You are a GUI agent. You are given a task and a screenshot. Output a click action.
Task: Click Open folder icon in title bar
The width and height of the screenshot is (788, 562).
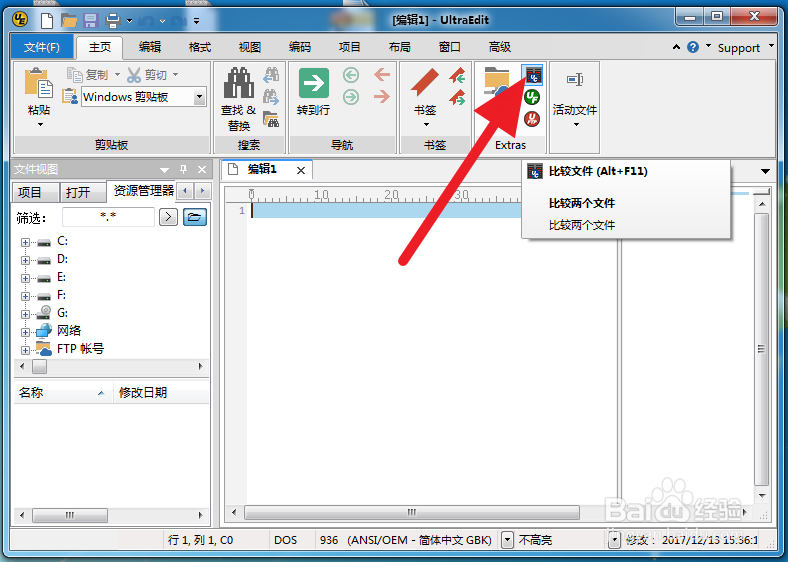pyautogui.click(x=69, y=20)
